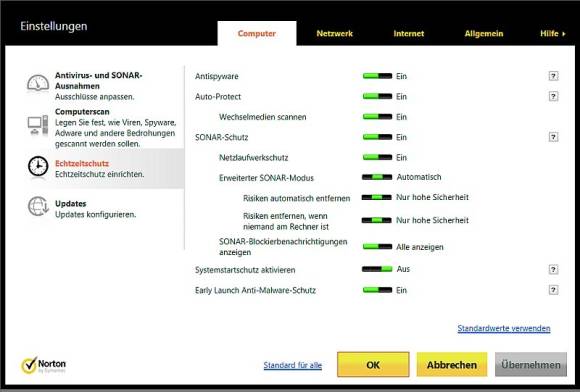Open help icon for Auto-Protect
The width and height of the screenshot is (580, 392).
click(x=553, y=97)
